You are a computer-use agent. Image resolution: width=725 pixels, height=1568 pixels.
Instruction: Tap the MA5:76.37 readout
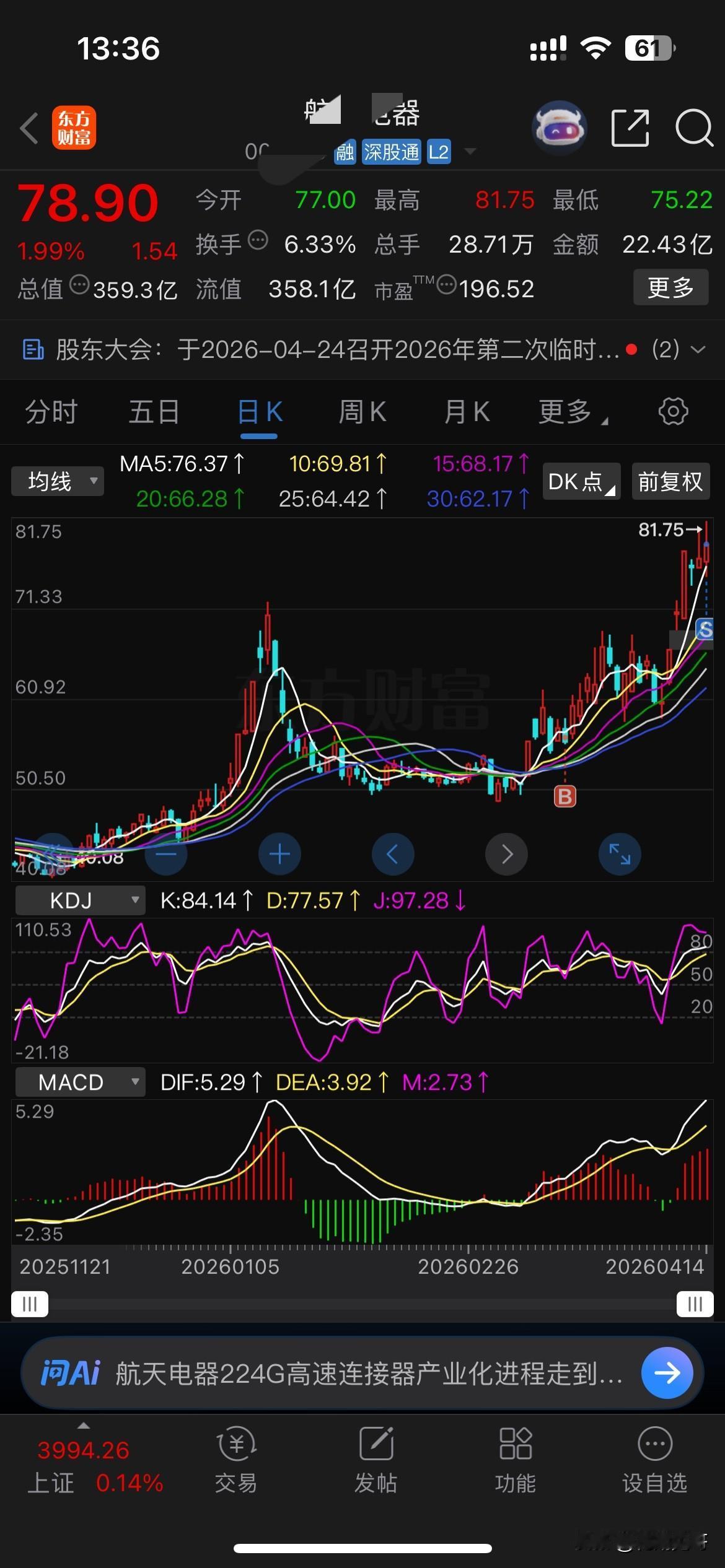click(182, 464)
